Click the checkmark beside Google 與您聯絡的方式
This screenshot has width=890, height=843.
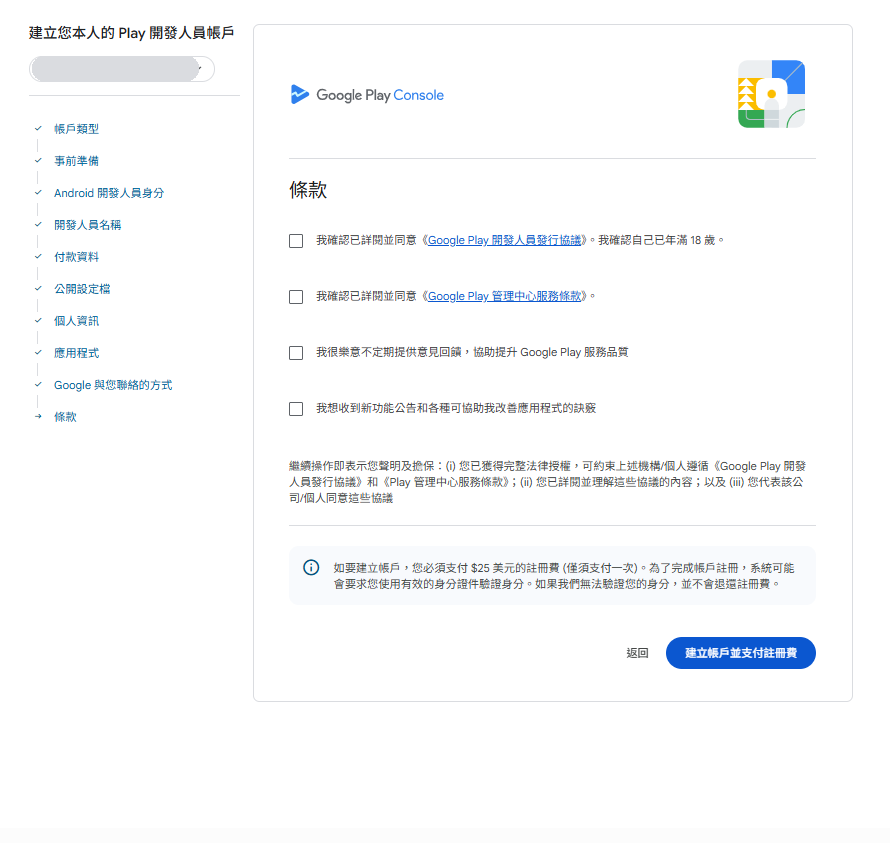pyautogui.click(x=38, y=384)
